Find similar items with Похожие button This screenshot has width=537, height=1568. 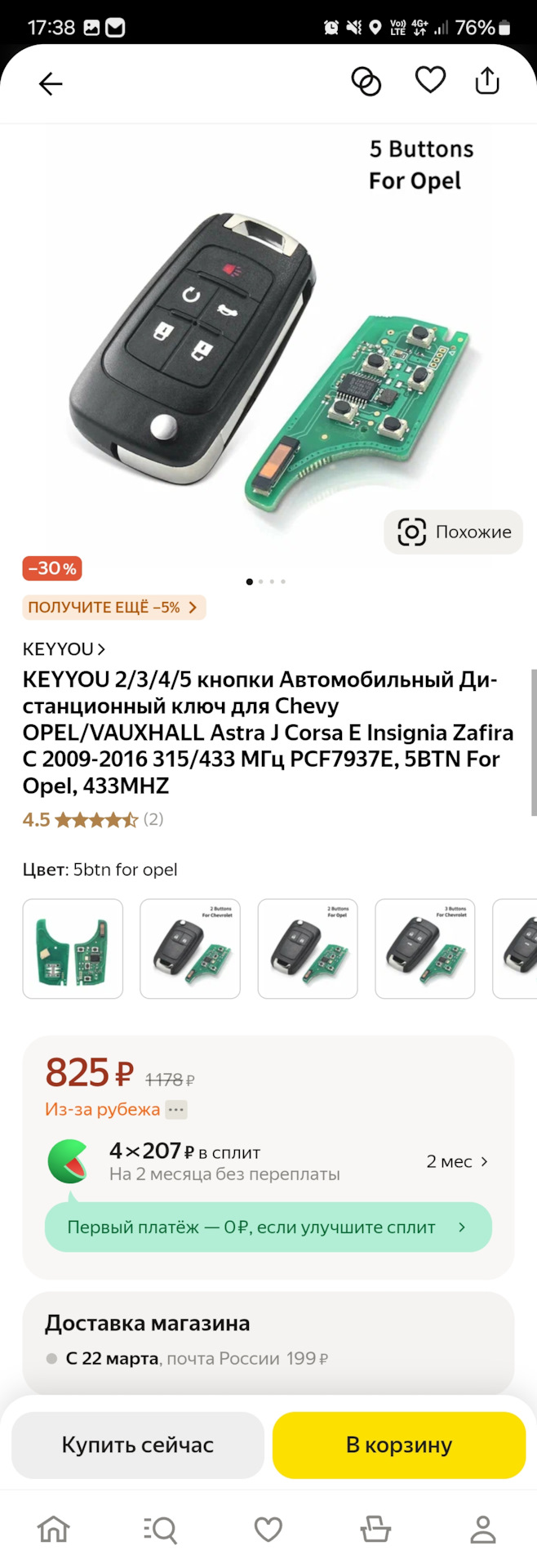pos(454,532)
